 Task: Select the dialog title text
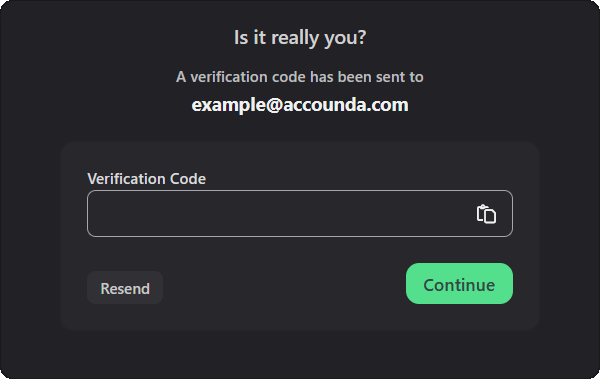300,38
